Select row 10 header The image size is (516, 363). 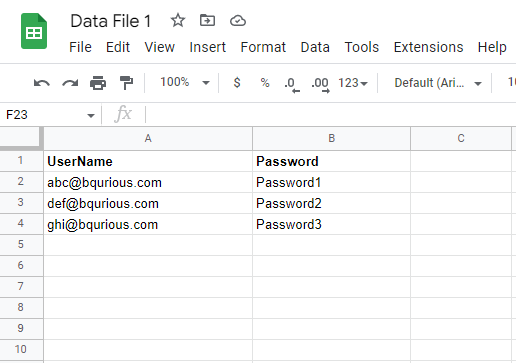[x=21, y=350]
